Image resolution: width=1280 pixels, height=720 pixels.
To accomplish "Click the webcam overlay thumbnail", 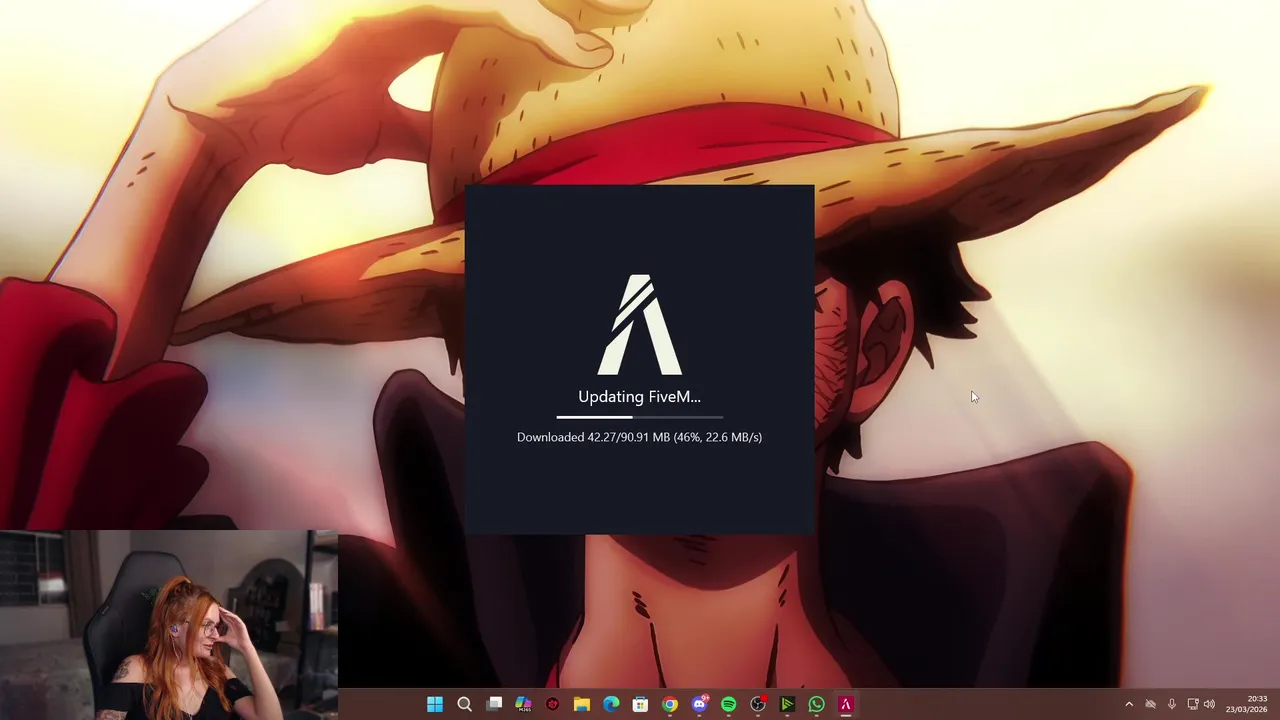I will [169, 625].
